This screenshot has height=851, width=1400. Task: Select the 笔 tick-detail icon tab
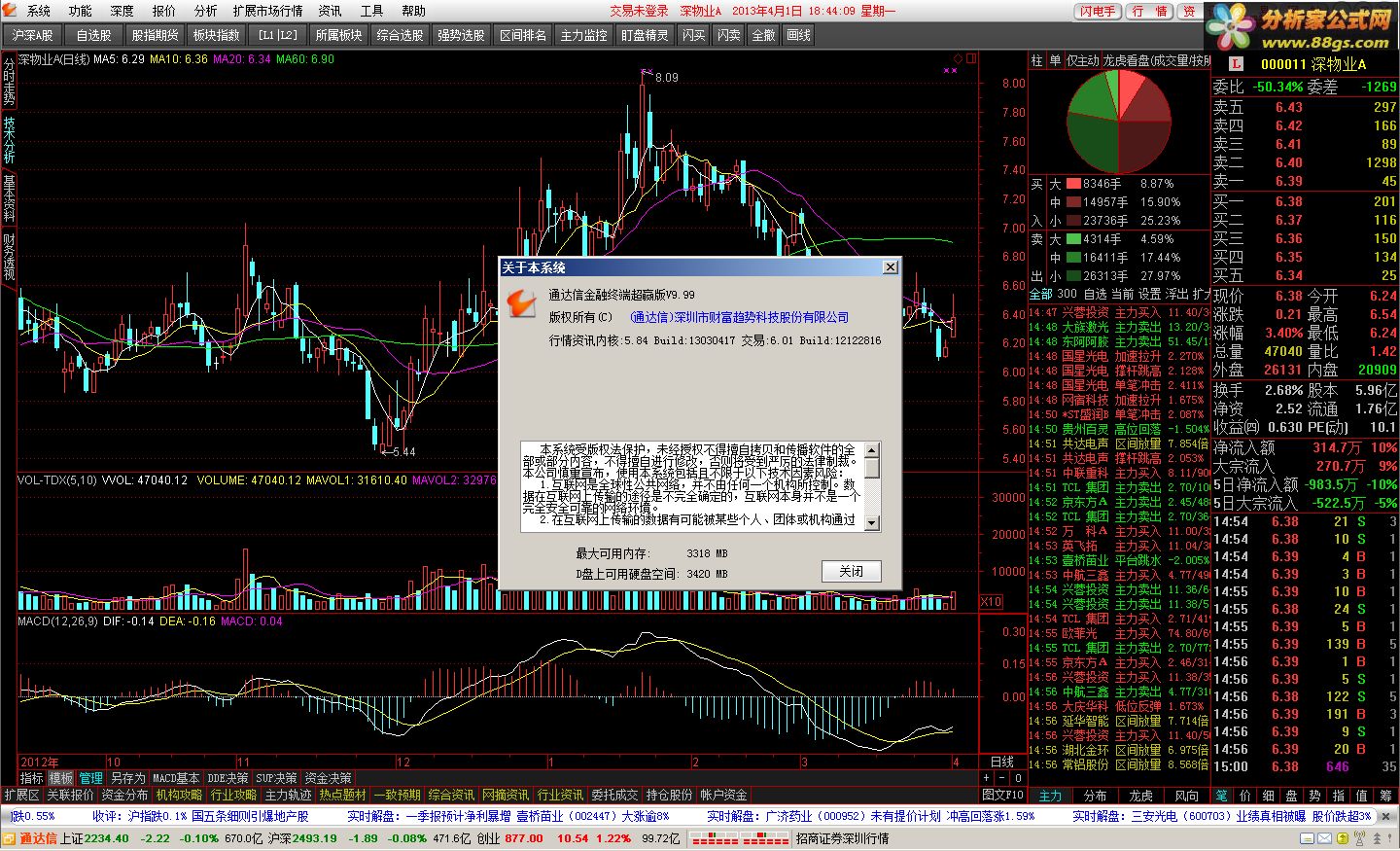pyautogui.click(x=1222, y=796)
